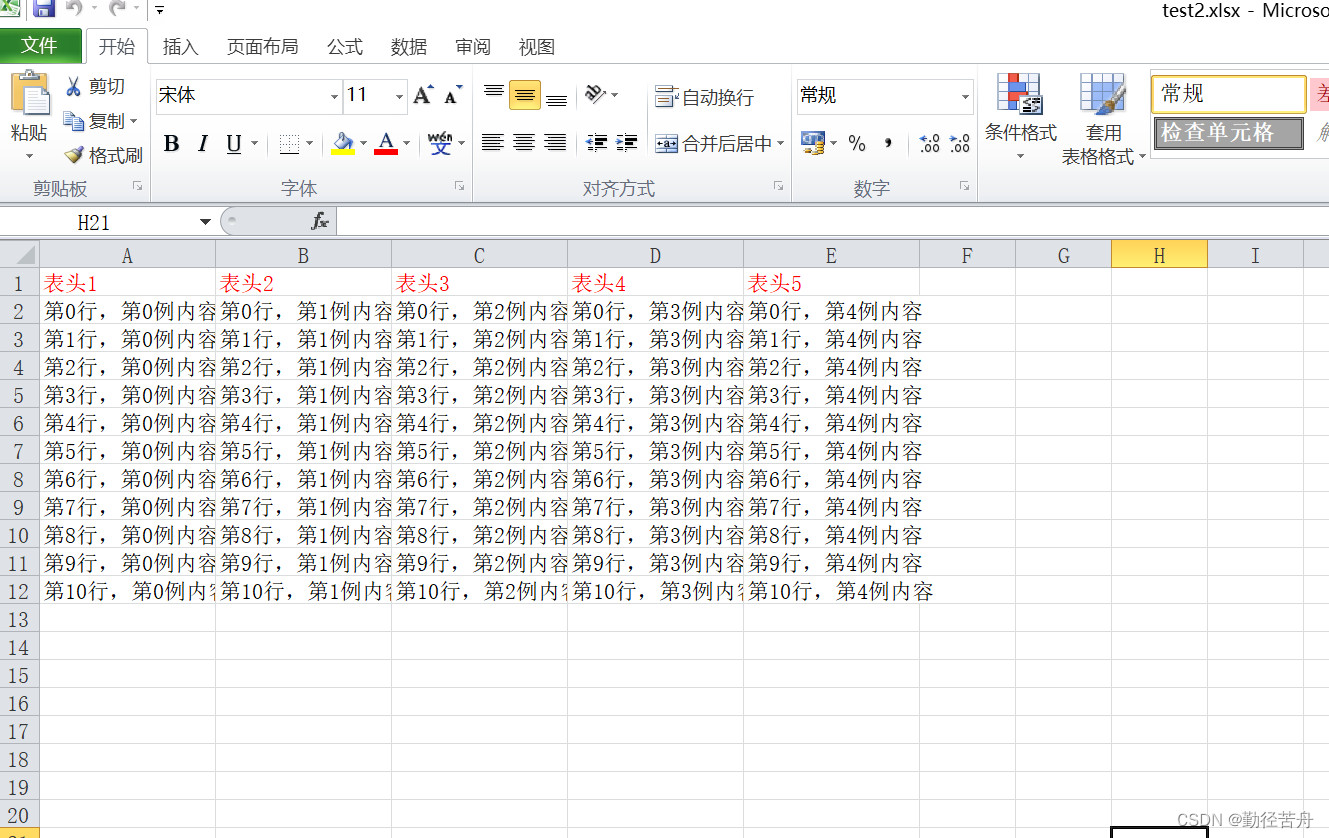Screen dimensions: 1329x838
Task: Open the Font Color dropdown arrow
Action: coord(406,144)
